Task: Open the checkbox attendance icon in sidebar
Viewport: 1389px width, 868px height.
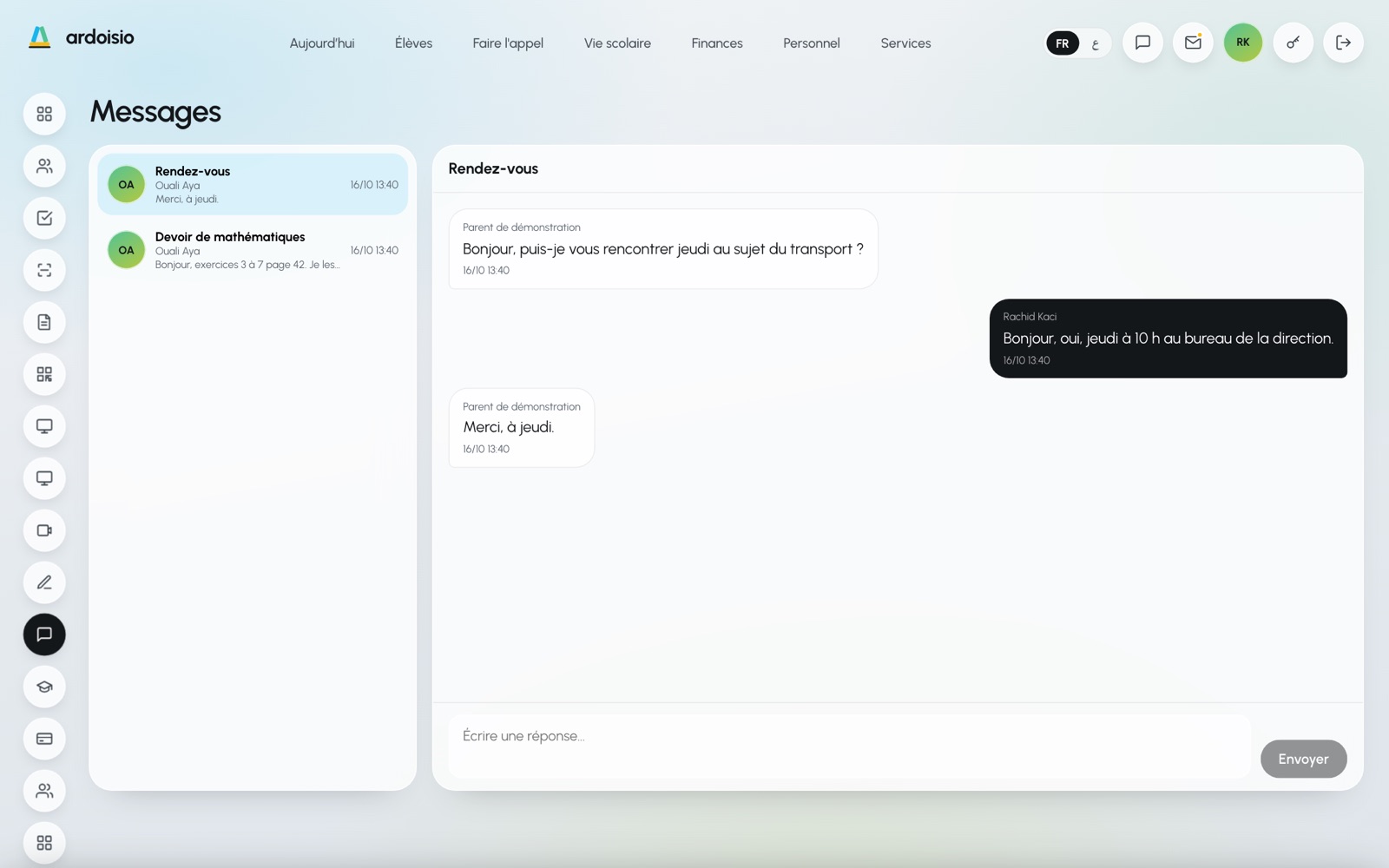Action: [44, 218]
